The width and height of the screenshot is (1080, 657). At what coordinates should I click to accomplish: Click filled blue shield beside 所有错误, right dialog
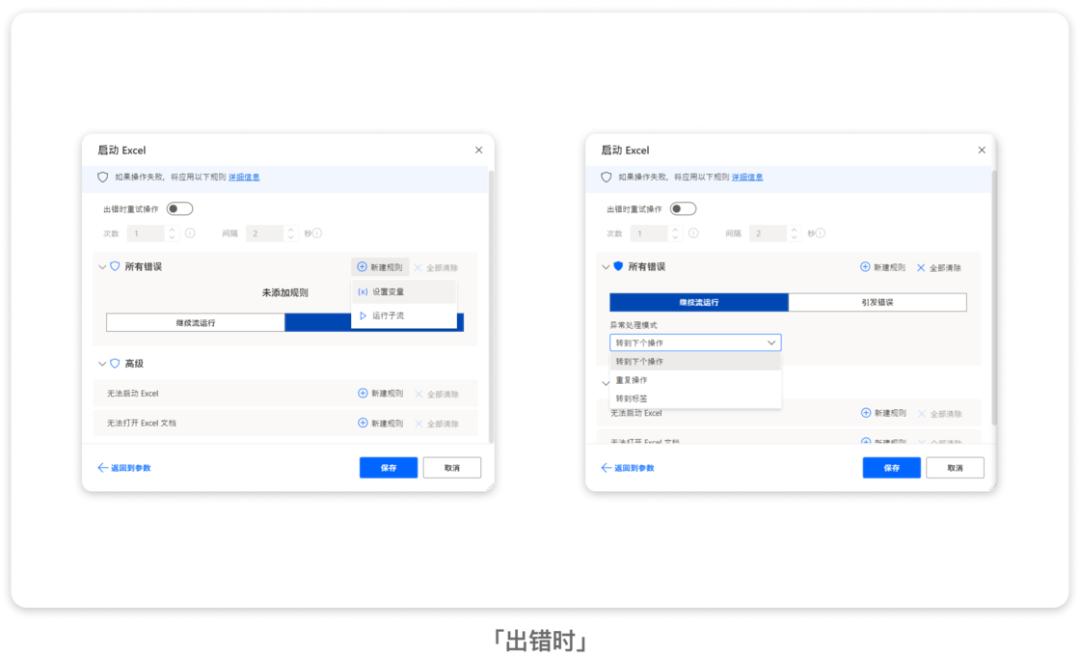[619, 266]
